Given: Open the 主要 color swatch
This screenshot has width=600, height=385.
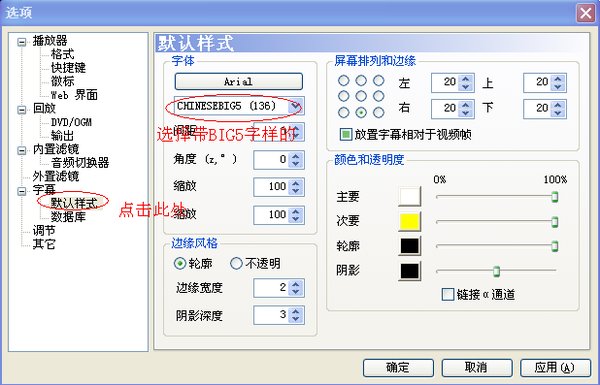Looking at the screenshot, I should pos(409,196).
